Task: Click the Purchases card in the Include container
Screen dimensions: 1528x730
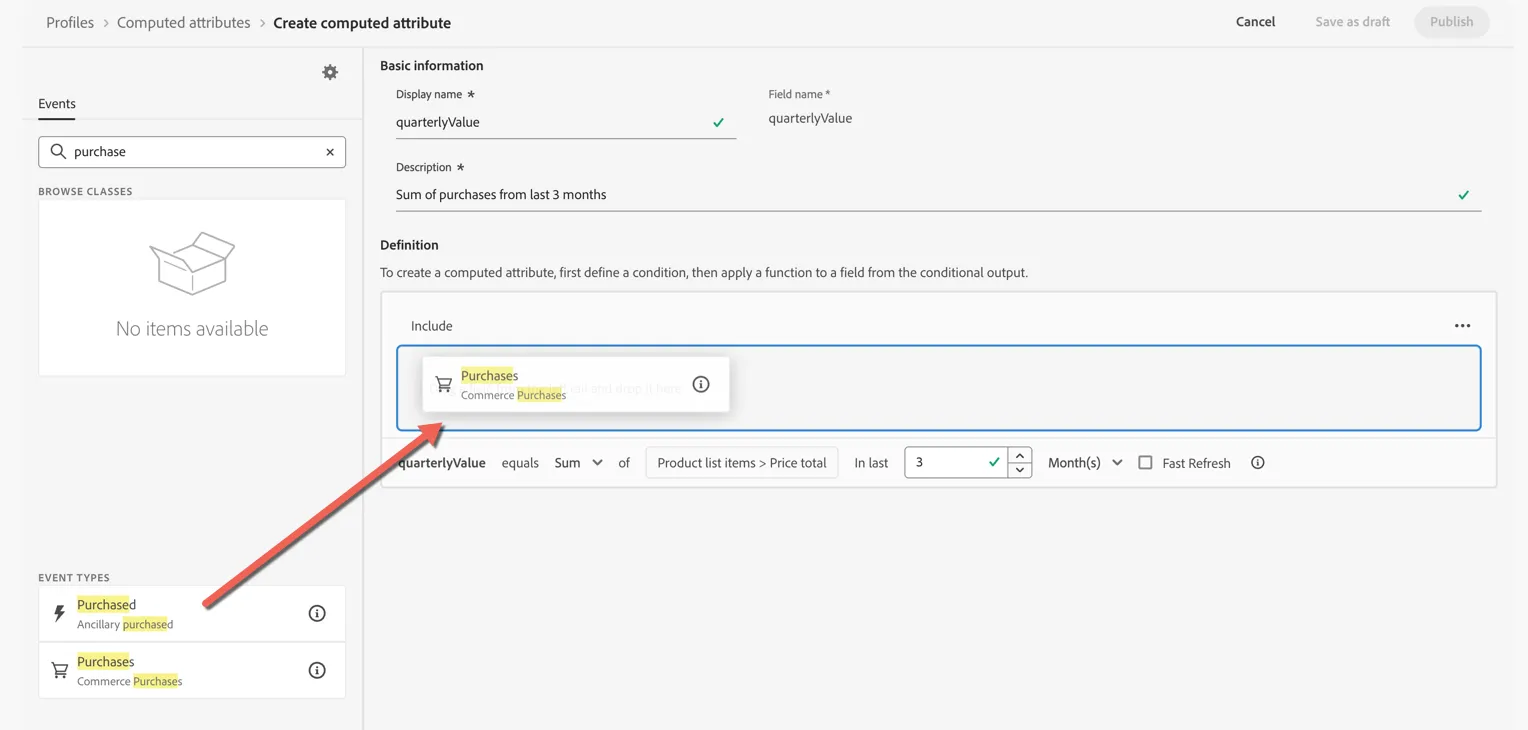Action: [576, 384]
